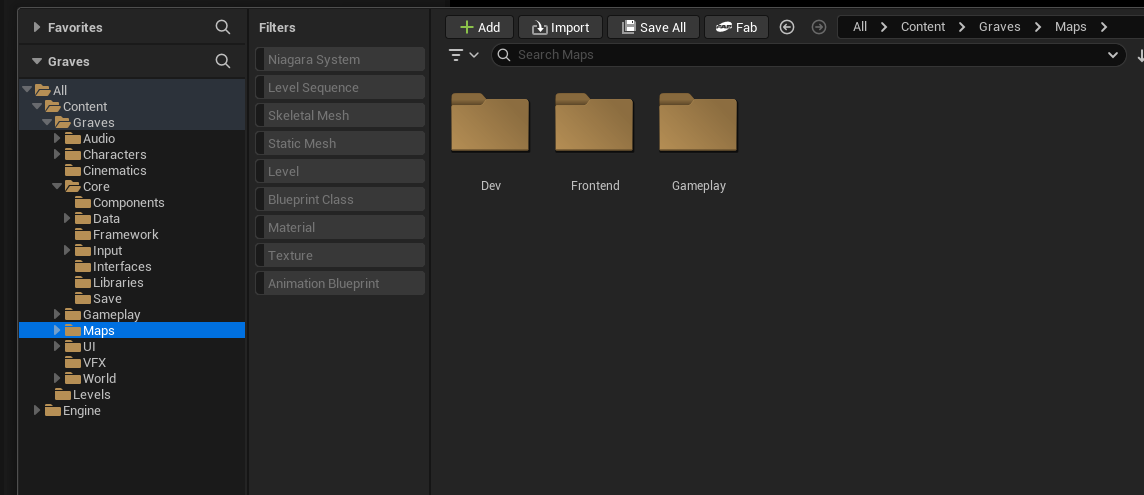Navigate to All in breadcrumb path
This screenshot has height=495, width=1144.
click(859, 27)
